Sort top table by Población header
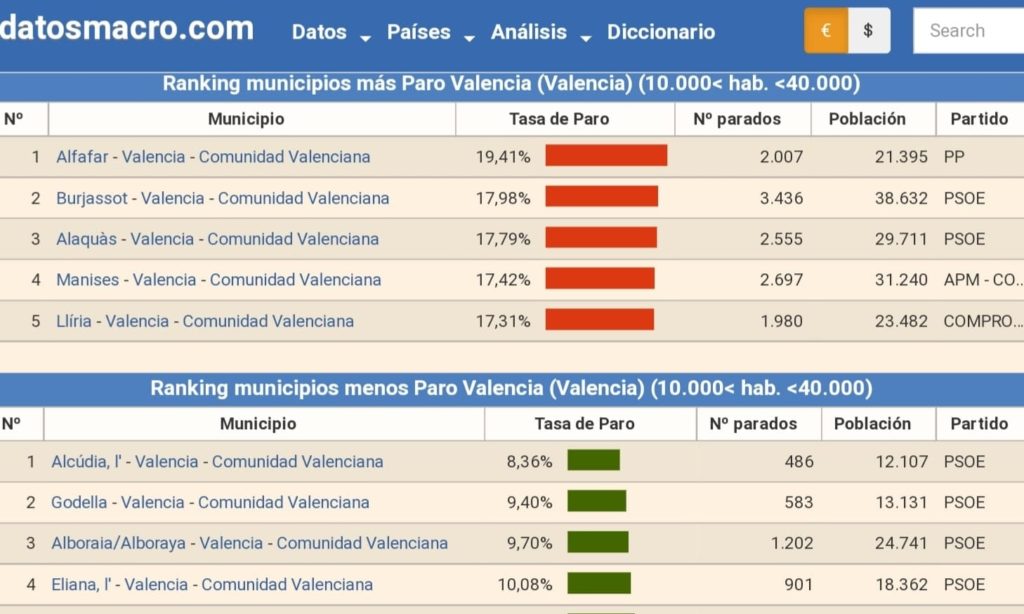This screenshot has height=614, width=1024. (867, 119)
